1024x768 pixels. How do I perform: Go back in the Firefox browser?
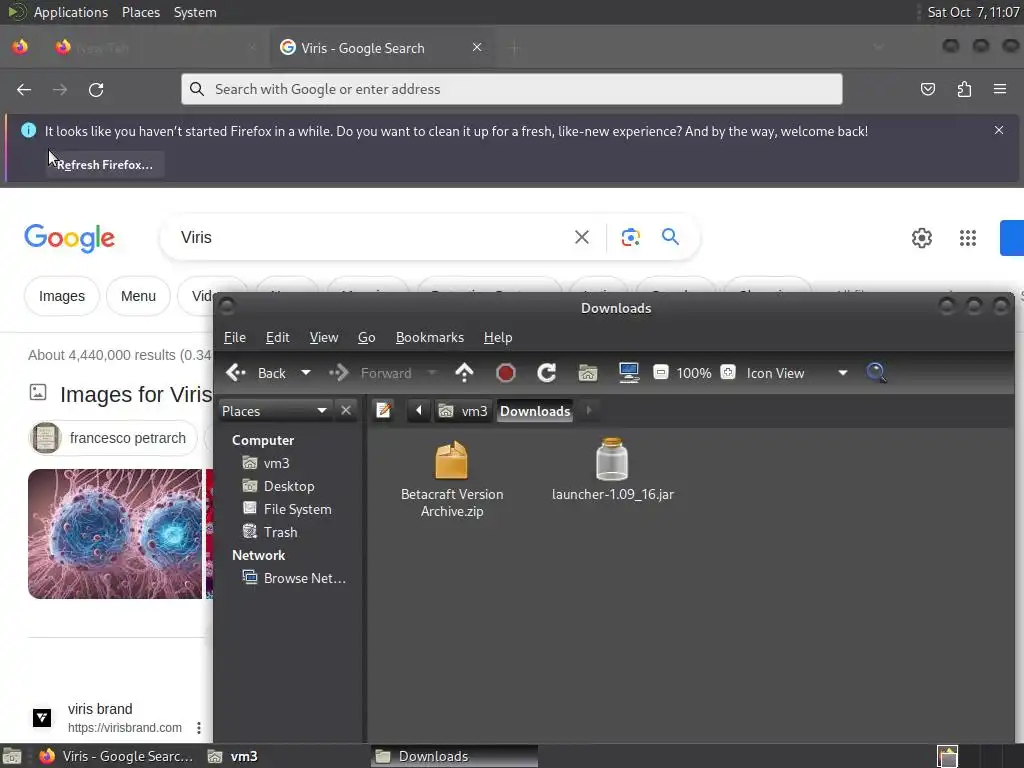tap(24, 89)
